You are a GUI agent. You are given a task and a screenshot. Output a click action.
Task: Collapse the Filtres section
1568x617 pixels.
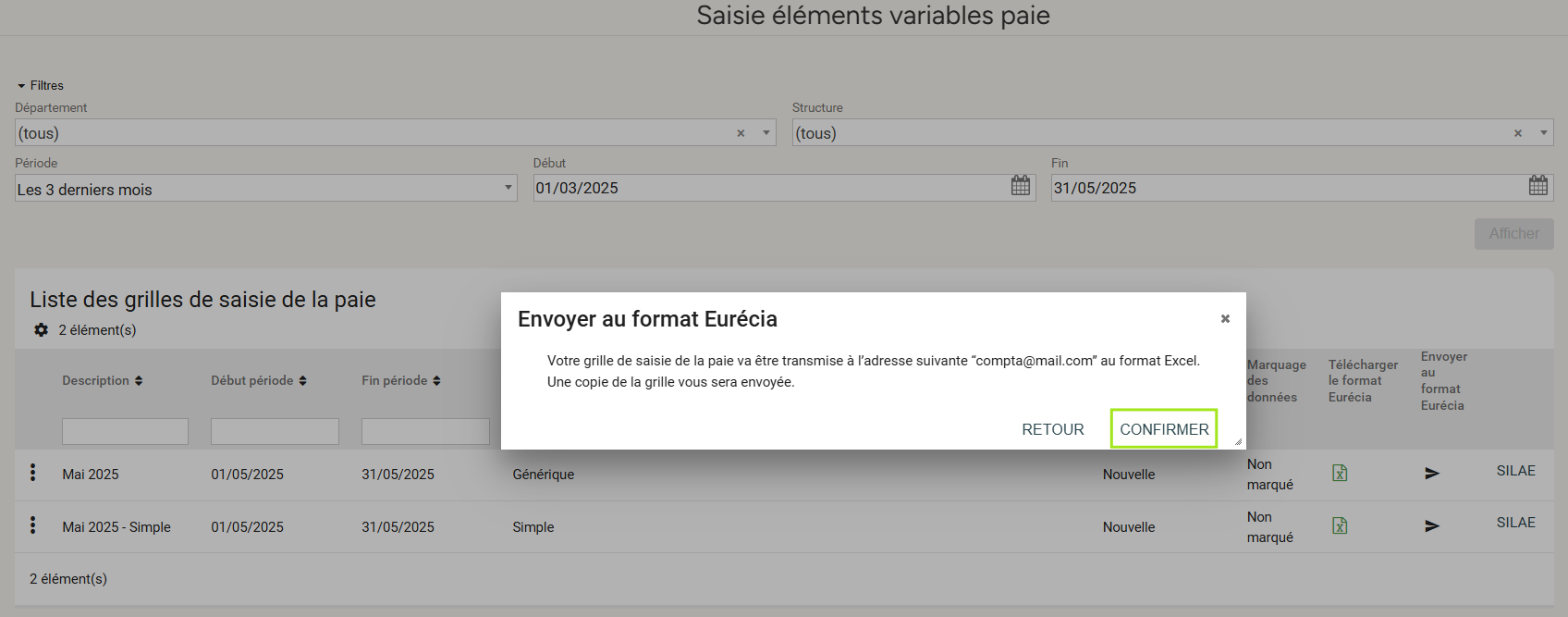click(41, 85)
